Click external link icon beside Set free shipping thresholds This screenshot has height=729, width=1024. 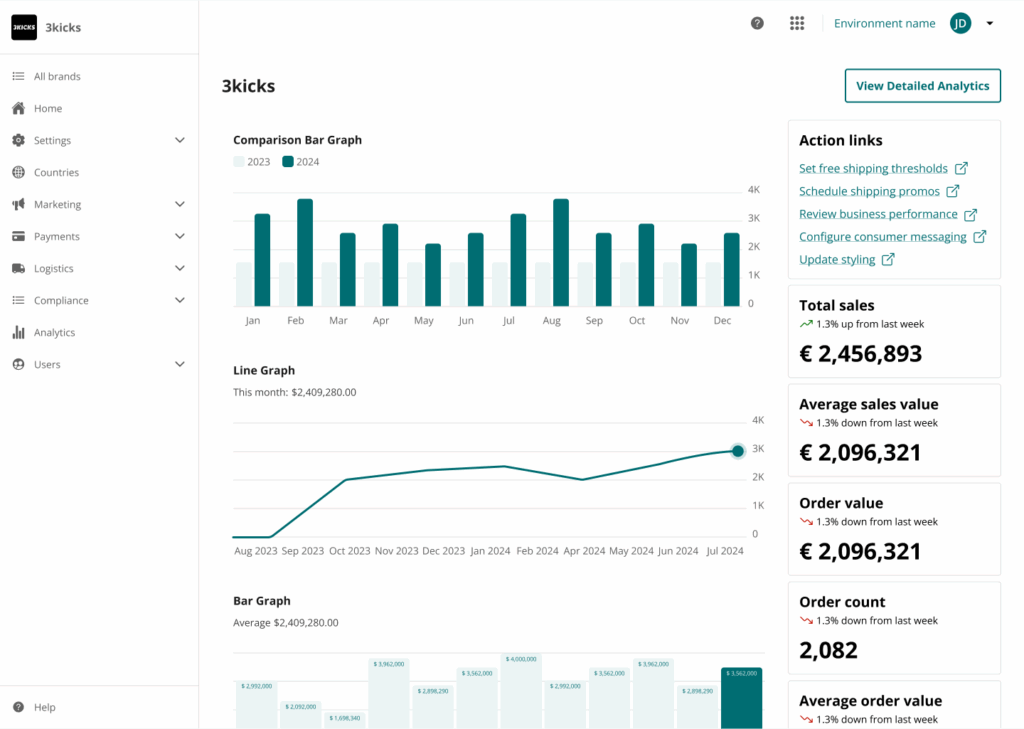pos(961,169)
